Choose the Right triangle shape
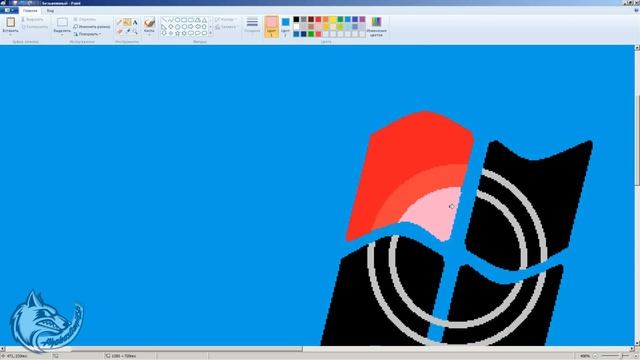 (164, 27)
